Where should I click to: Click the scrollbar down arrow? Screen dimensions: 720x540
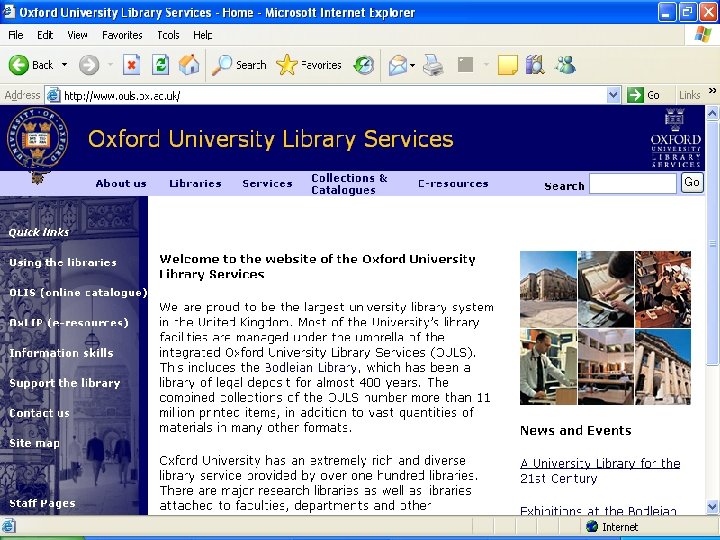point(712,507)
